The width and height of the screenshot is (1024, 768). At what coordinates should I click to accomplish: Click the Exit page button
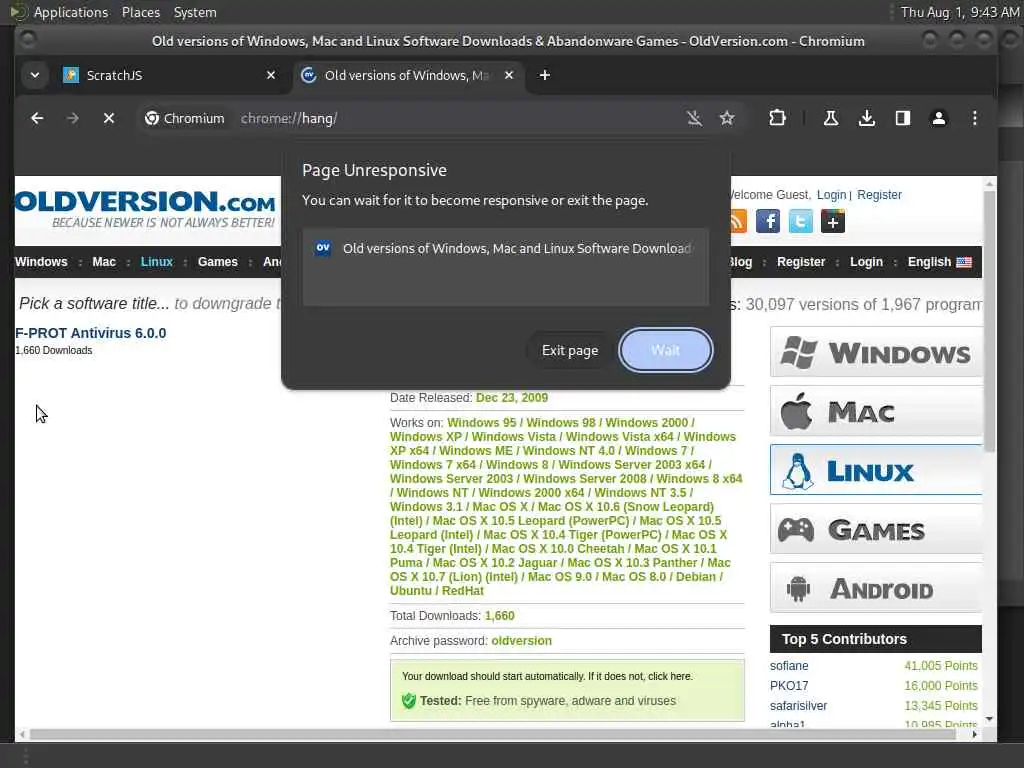tap(569, 350)
